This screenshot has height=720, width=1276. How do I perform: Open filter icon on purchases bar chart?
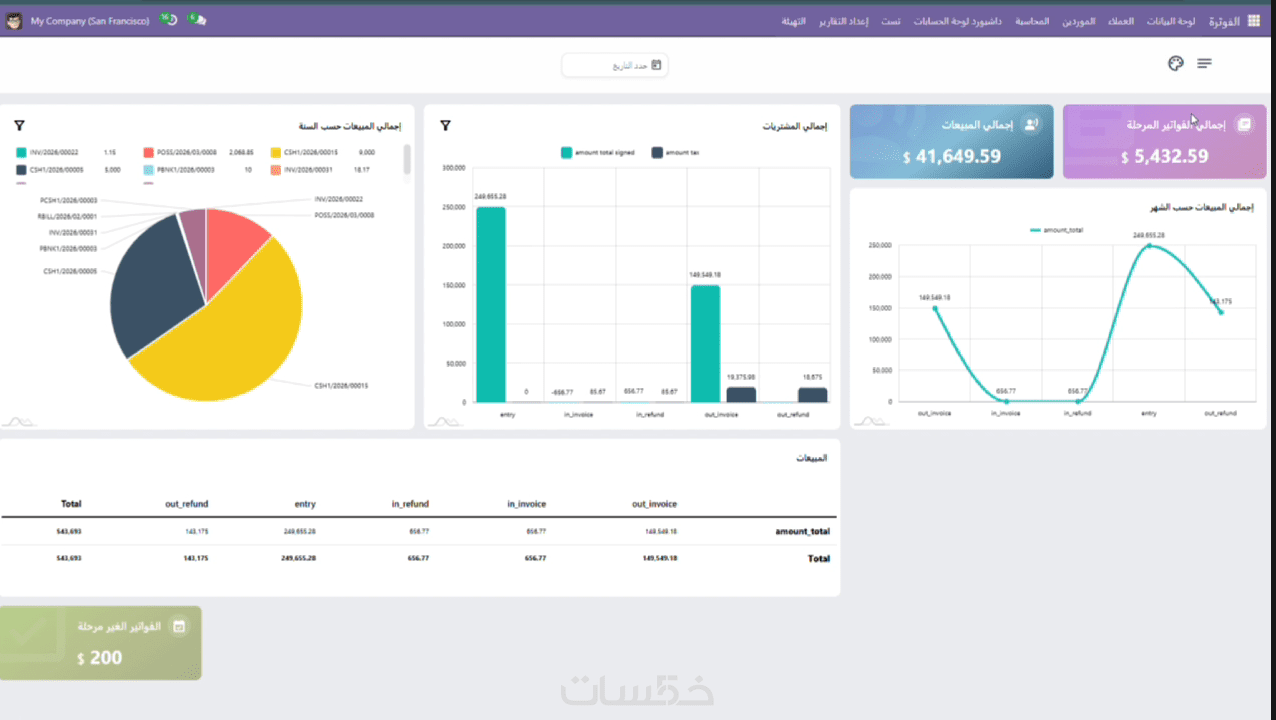point(445,126)
